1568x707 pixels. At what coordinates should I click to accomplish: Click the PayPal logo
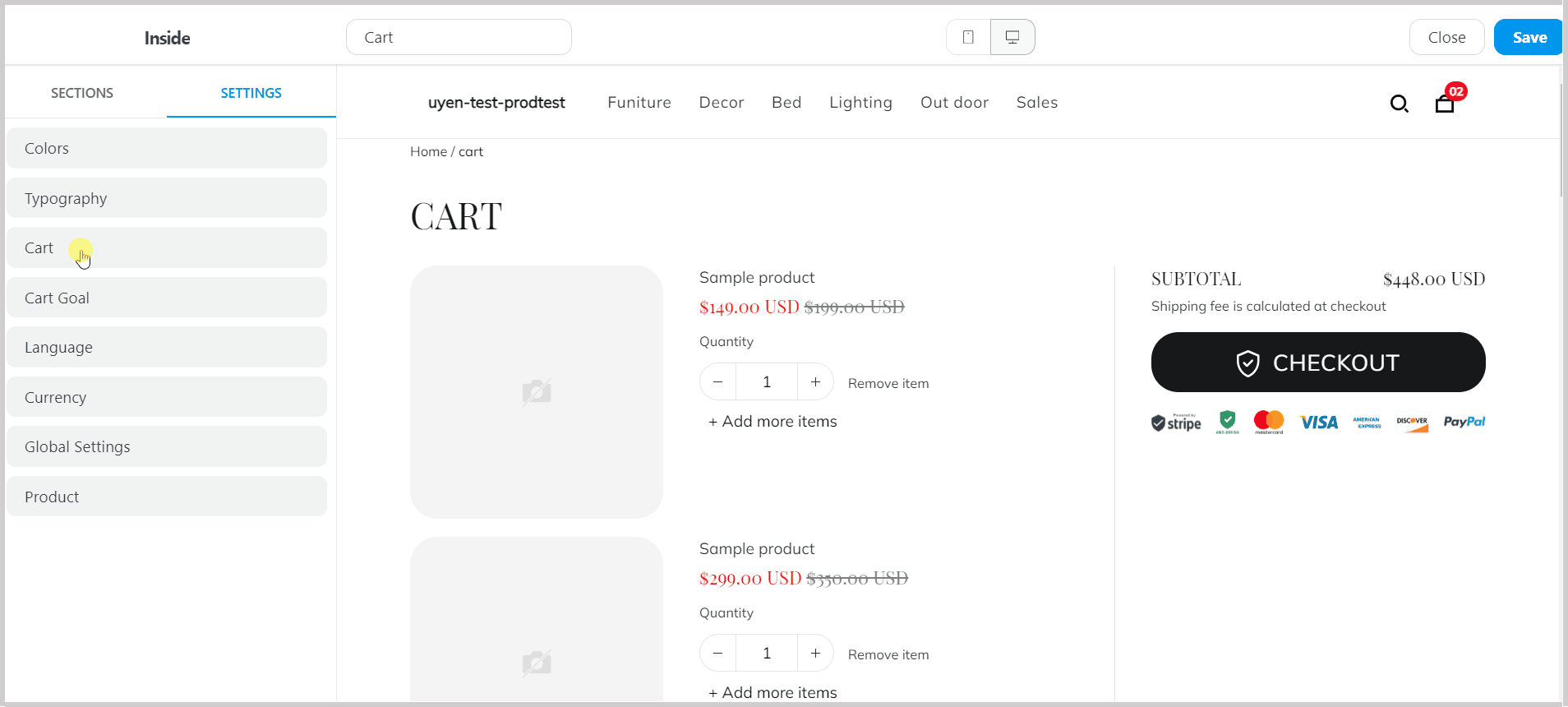click(x=1464, y=422)
